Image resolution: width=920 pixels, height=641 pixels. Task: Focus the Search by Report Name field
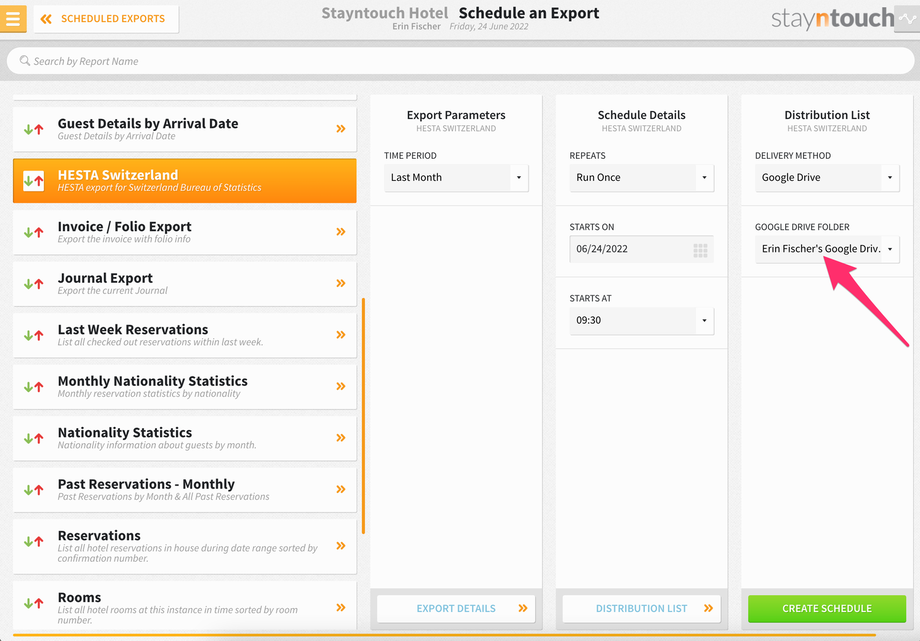[460, 61]
